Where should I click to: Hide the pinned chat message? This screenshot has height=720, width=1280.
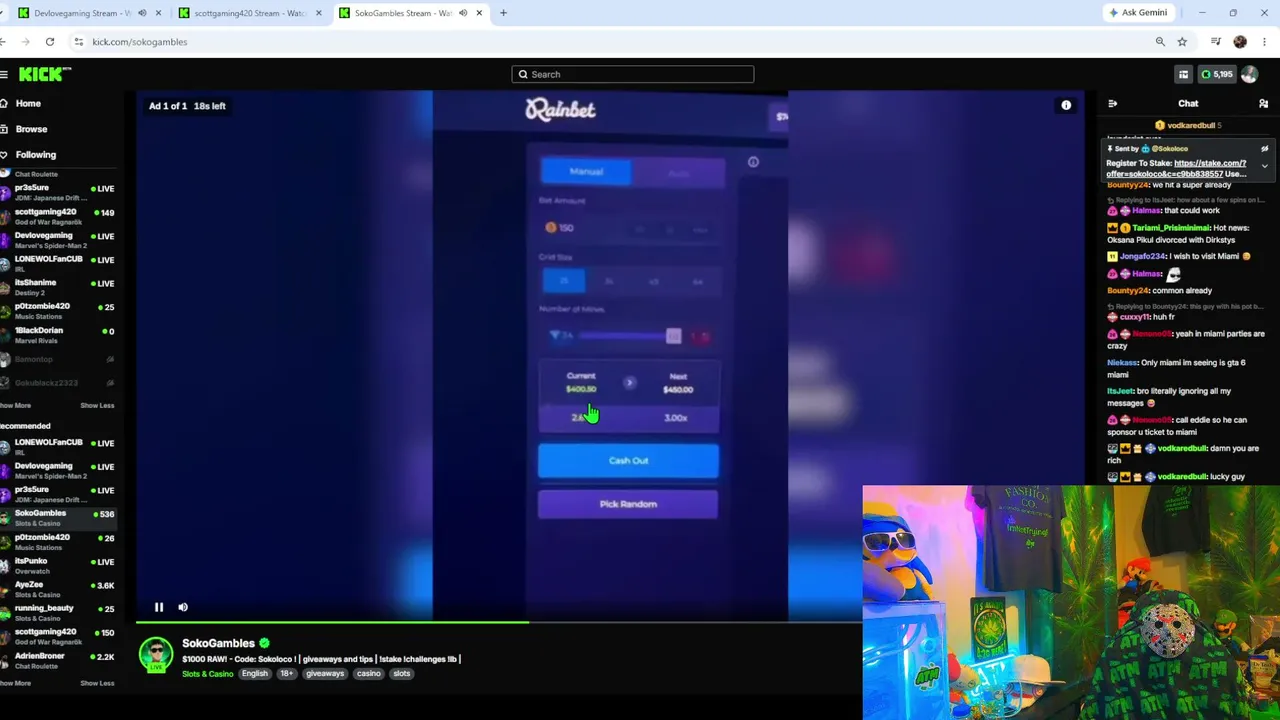tap(1264, 148)
